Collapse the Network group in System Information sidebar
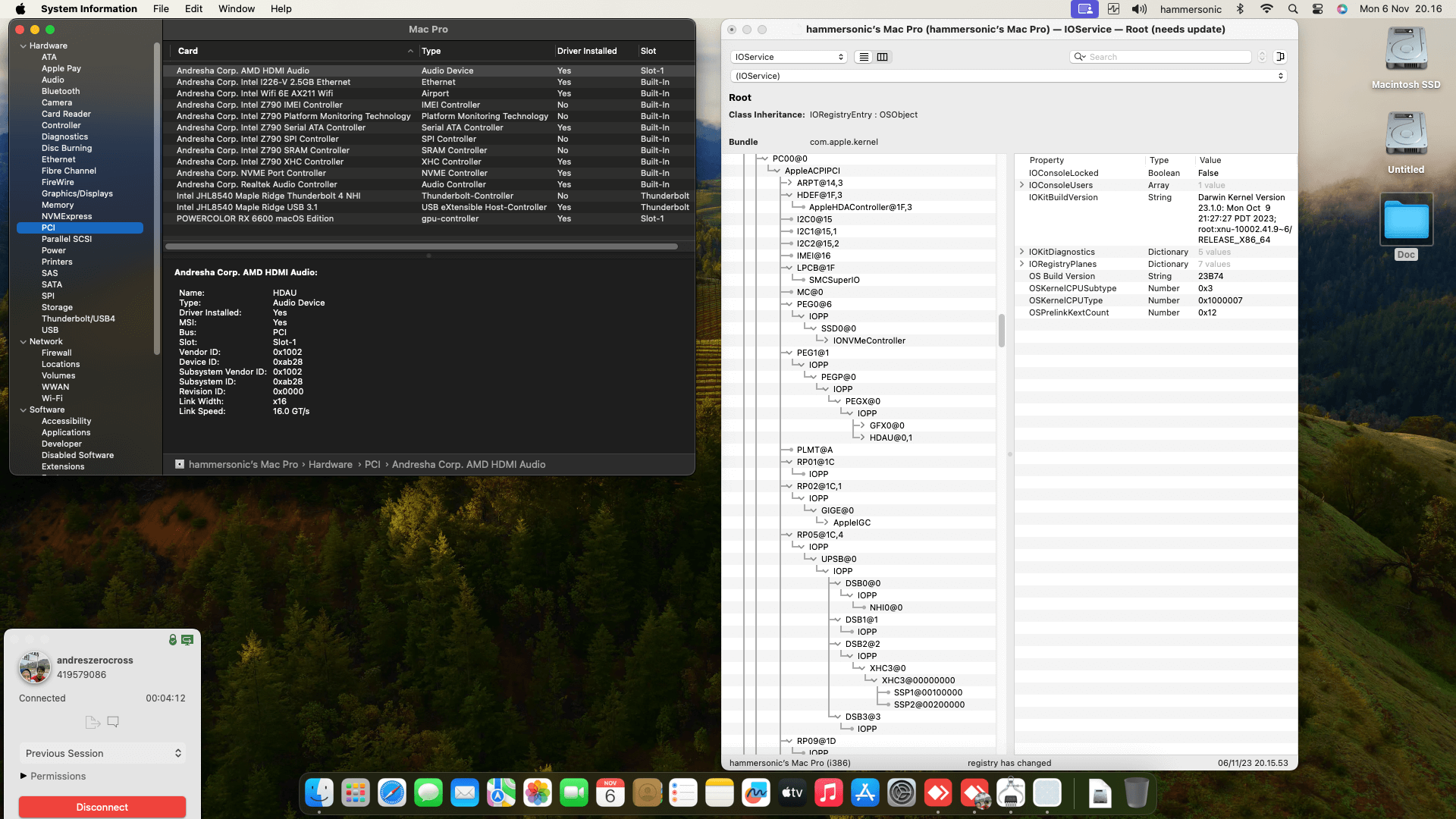This screenshot has width=1456, height=819. point(23,342)
